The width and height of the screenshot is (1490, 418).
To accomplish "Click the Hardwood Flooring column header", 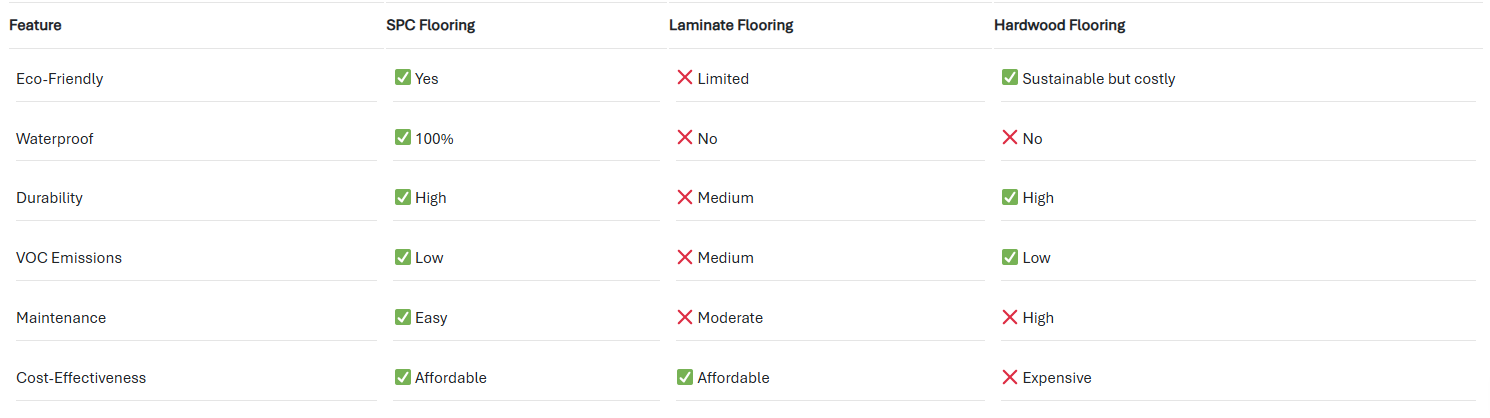I will (x=1059, y=25).
